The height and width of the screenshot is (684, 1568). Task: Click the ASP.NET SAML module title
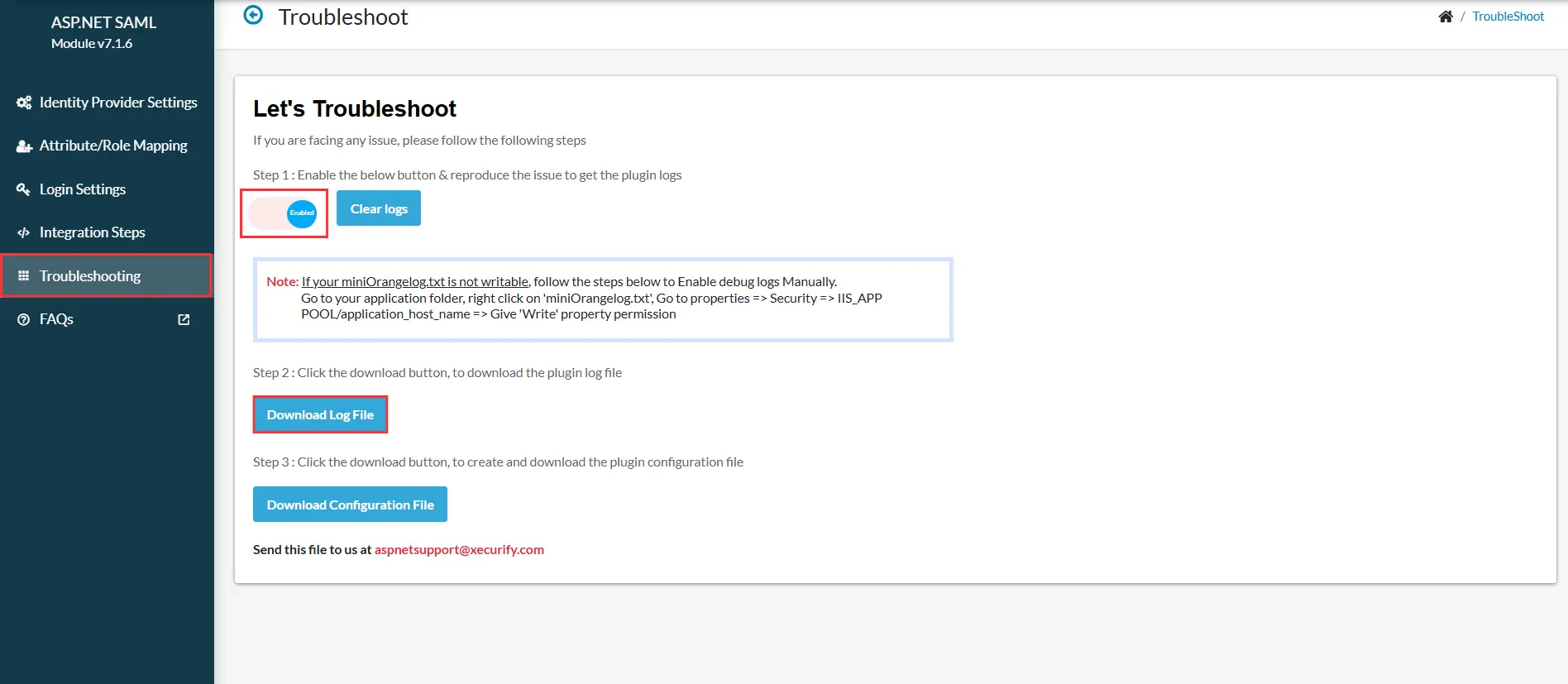tap(103, 23)
